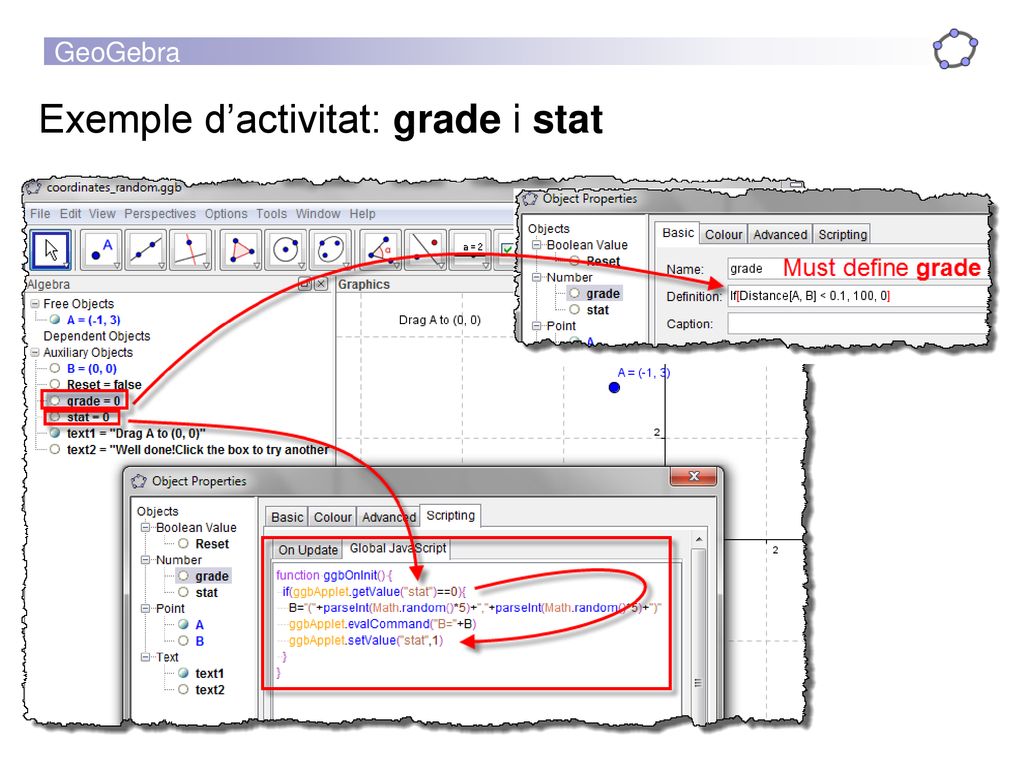The image size is (1024, 768).
Task: Click the empty Caption field
Action: pos(859,323)
